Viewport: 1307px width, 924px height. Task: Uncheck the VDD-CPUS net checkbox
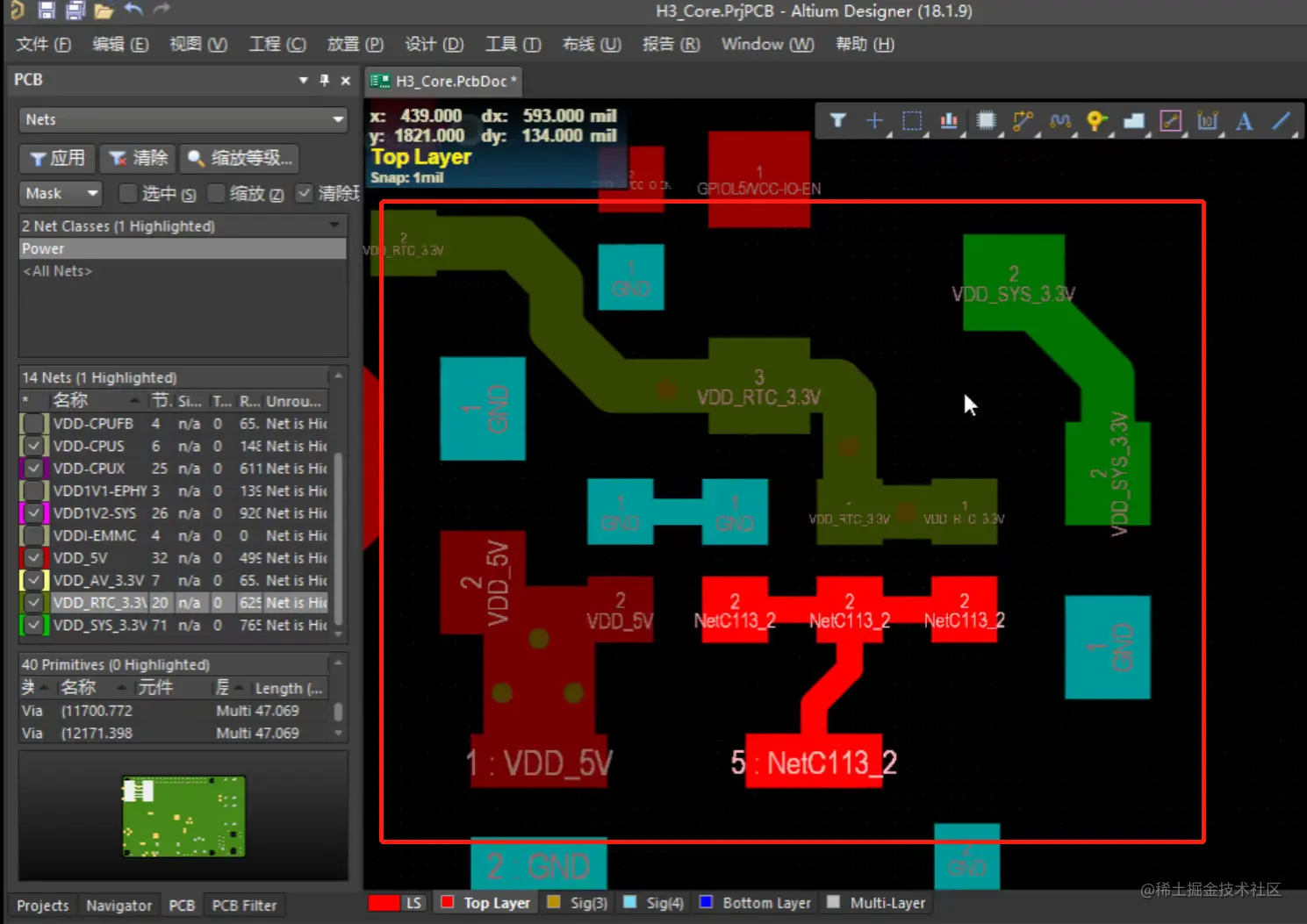(x=33, y=446)
